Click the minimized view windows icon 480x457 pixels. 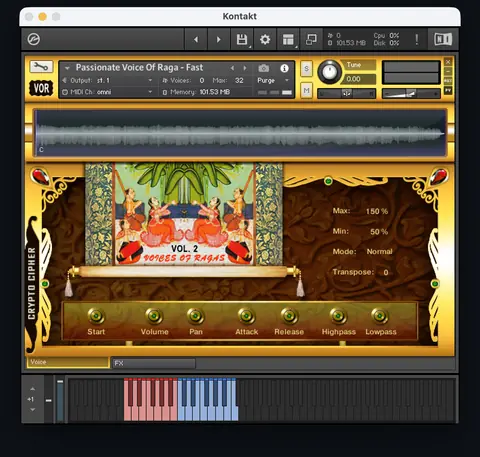(311, 39)
